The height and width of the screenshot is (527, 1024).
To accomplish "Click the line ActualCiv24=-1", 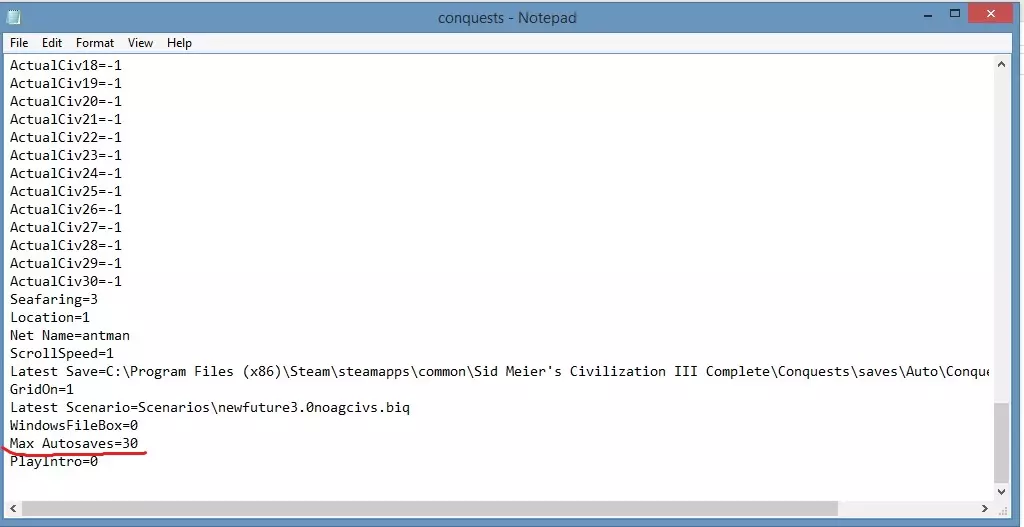I will (x=65, y=173).
